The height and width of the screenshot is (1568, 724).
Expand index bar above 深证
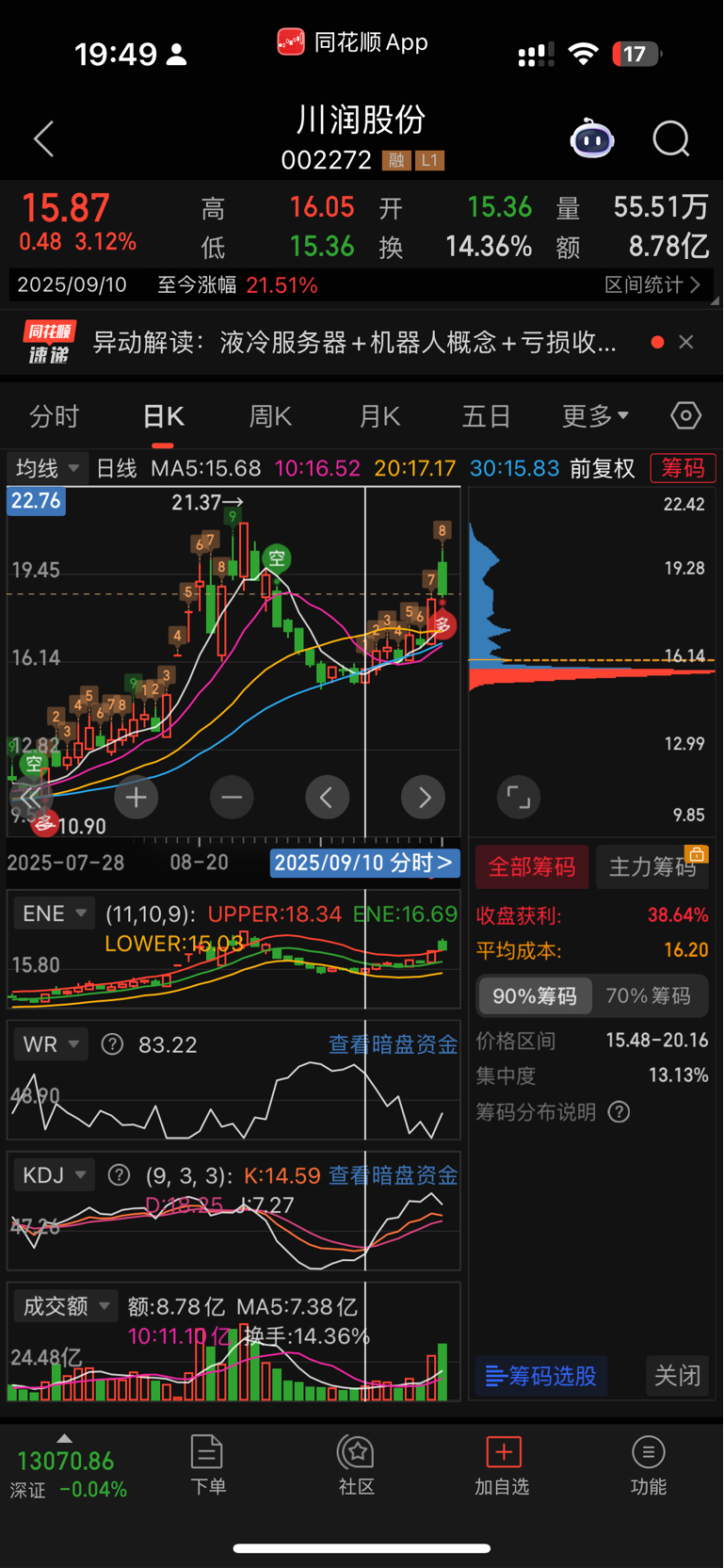64,1438
